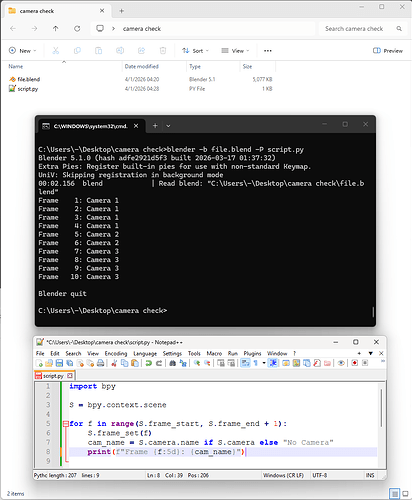Click the New file icon in Notepad++
This screenshot has height=500, width=412.
point(39,363)
